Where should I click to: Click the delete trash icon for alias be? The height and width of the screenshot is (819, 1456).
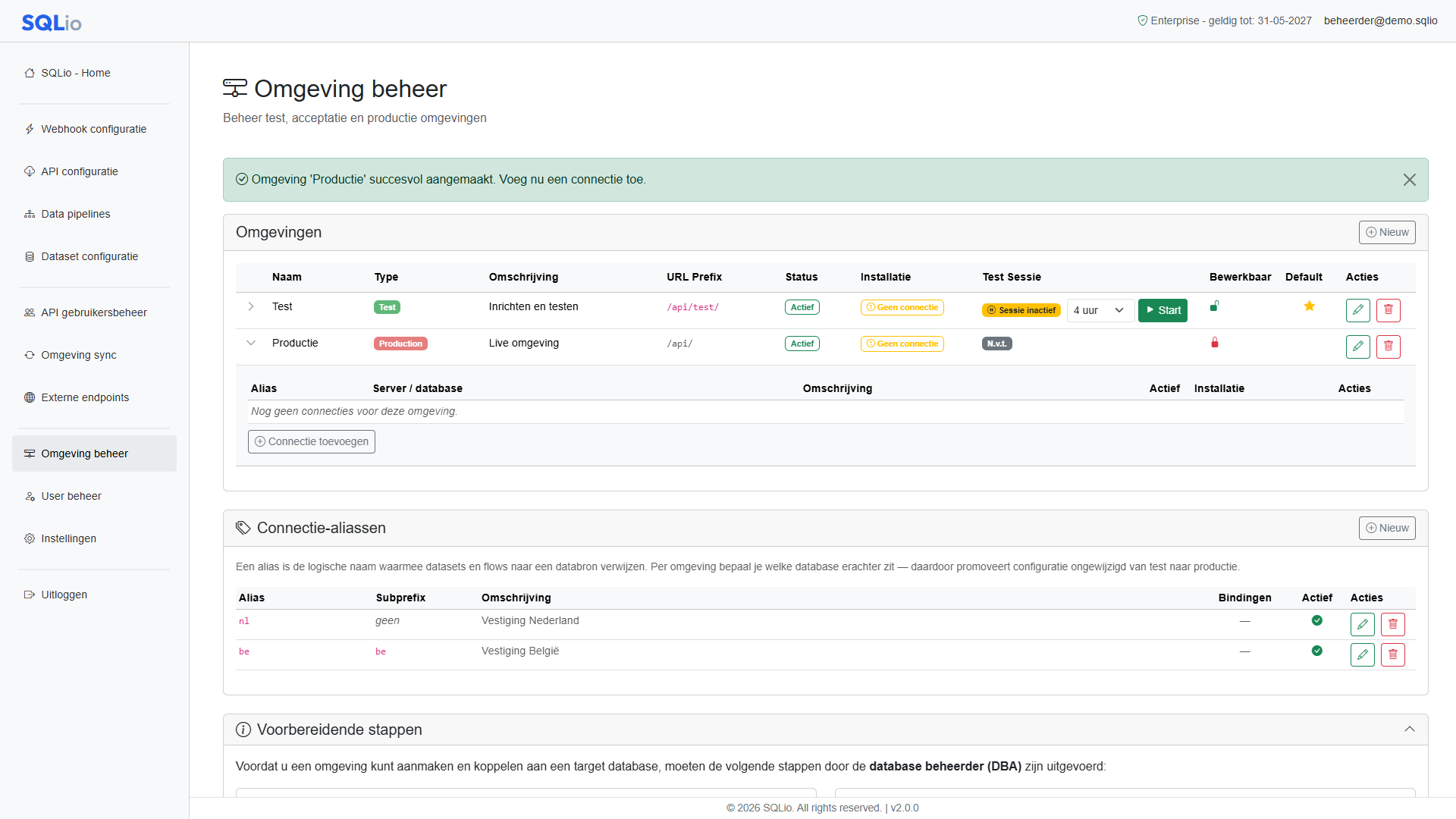(x=1392, y=655)
